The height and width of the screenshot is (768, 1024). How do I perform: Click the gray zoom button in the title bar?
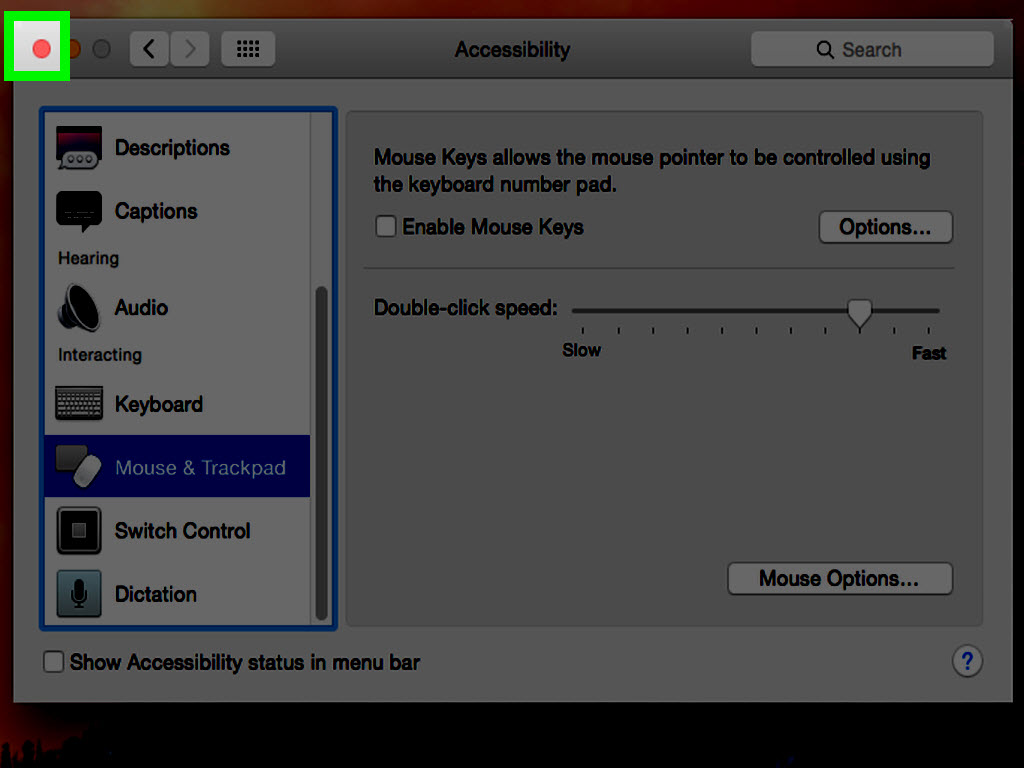101,49
